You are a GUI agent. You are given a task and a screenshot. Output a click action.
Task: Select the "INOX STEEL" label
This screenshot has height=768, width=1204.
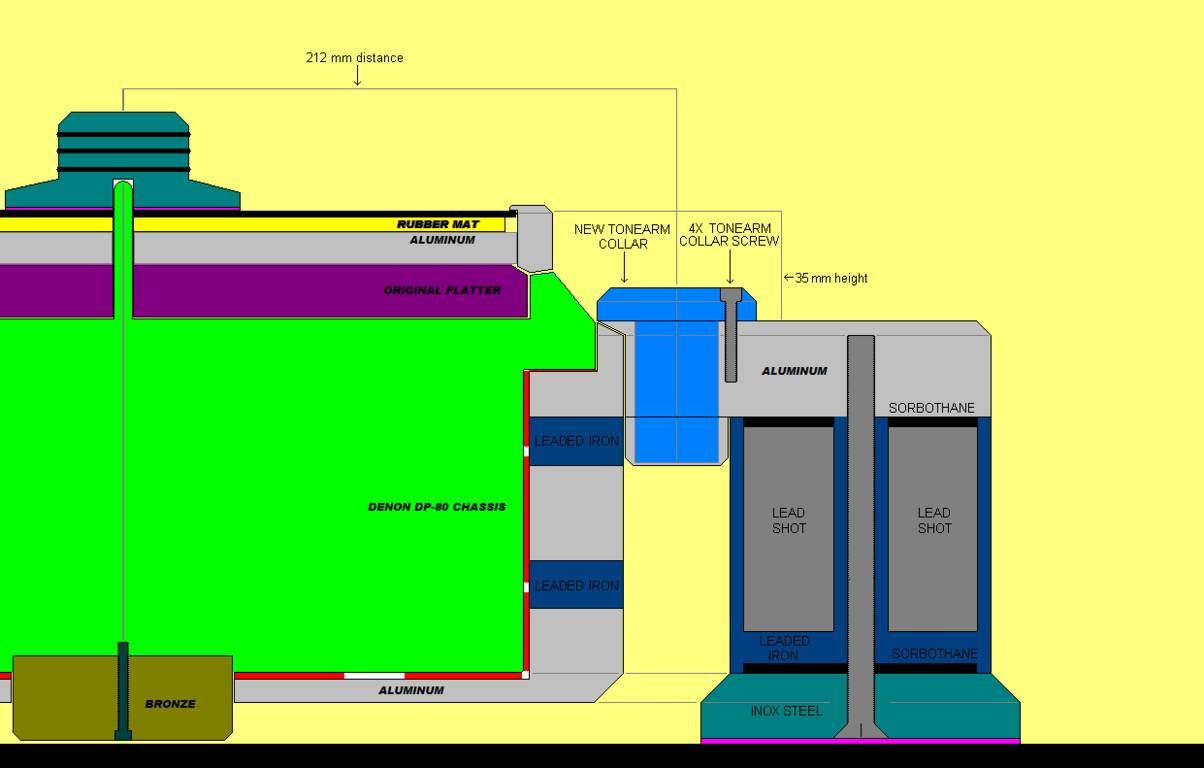click(x=786, y=711)
